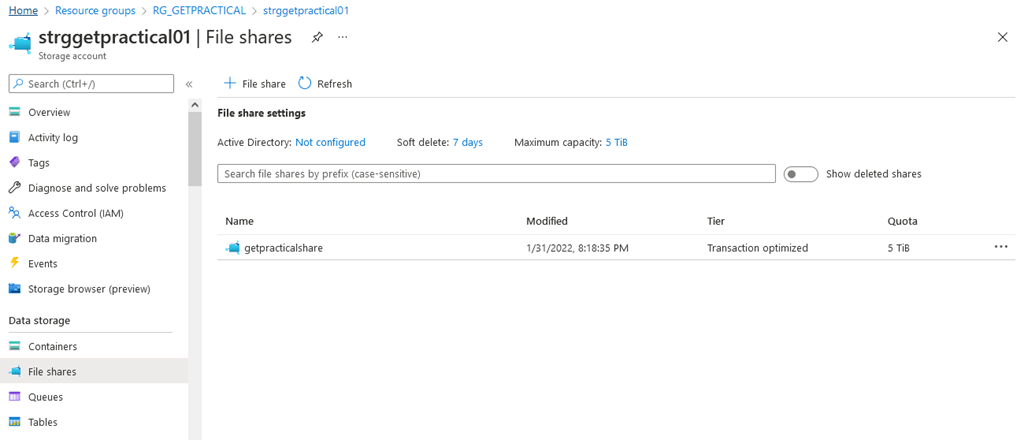Open the ellipsis menu next to the title
This screenshot has height=440, width=1024.
coord(342,38)
